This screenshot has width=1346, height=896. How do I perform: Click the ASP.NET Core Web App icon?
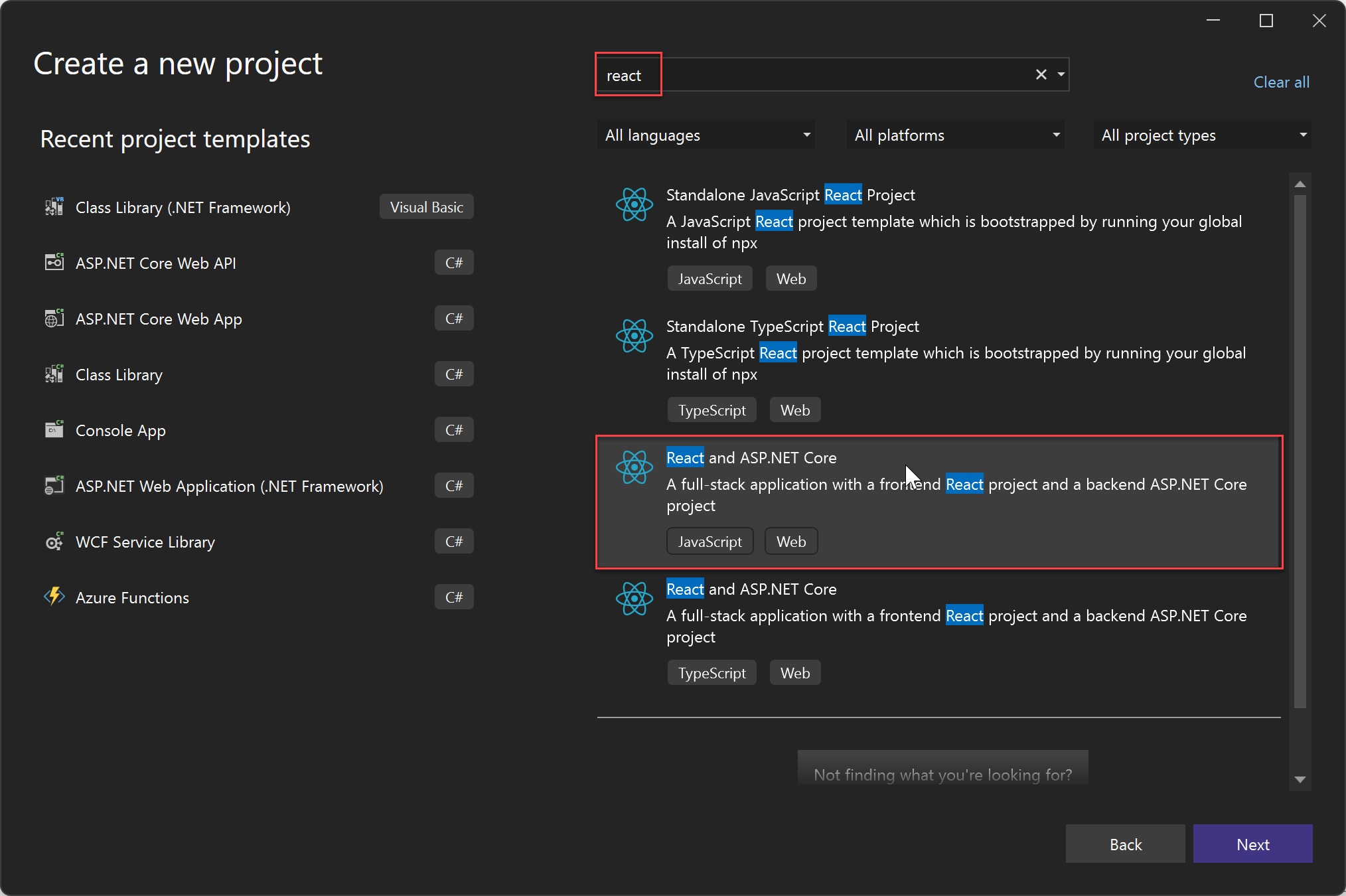point(54,318)
